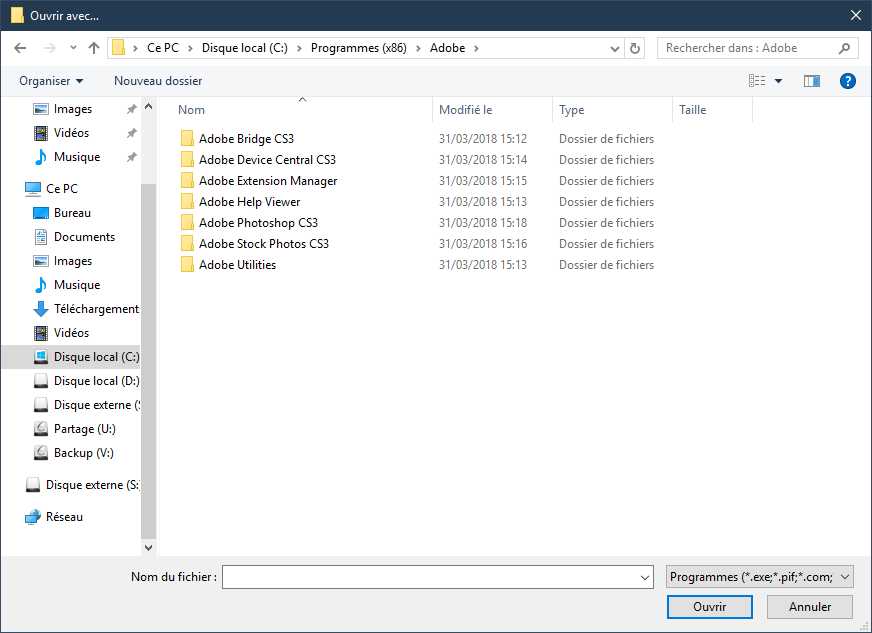
Task: Open Partage (U:) network drive
Action: click(x=85, y=429)
